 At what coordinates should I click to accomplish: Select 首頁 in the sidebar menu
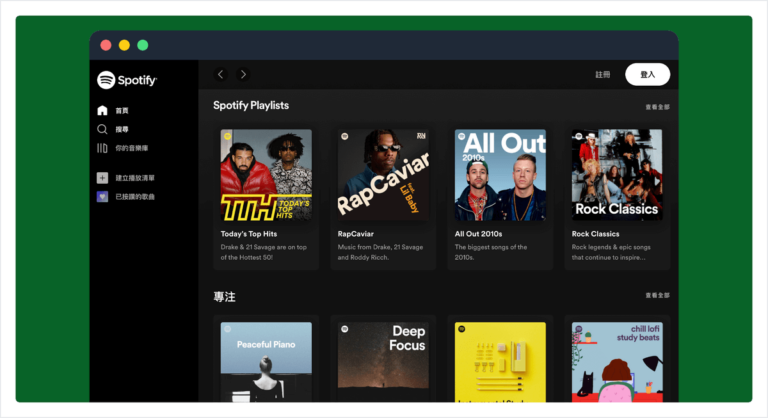(x=122, y=111)
